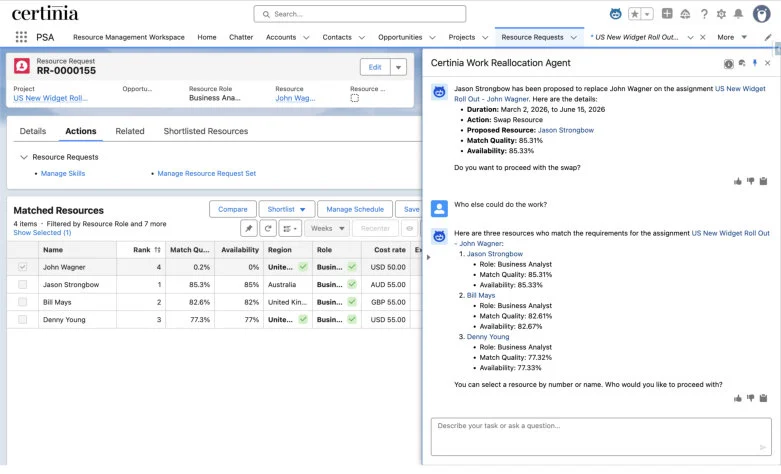The height and width of the screenshot is (474, 781).
Task: Open the Details tab
Action: pyautogui.click(x=33, y=131)
